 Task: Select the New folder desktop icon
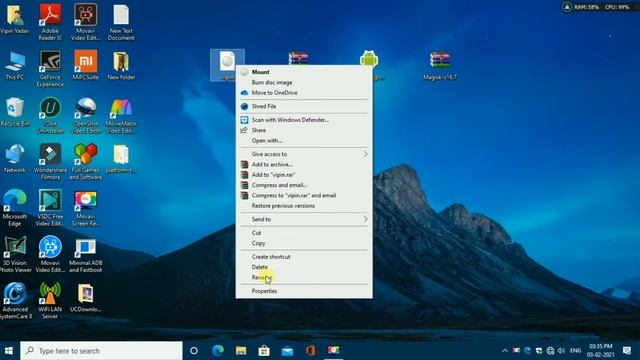click(x=121, y=65)
